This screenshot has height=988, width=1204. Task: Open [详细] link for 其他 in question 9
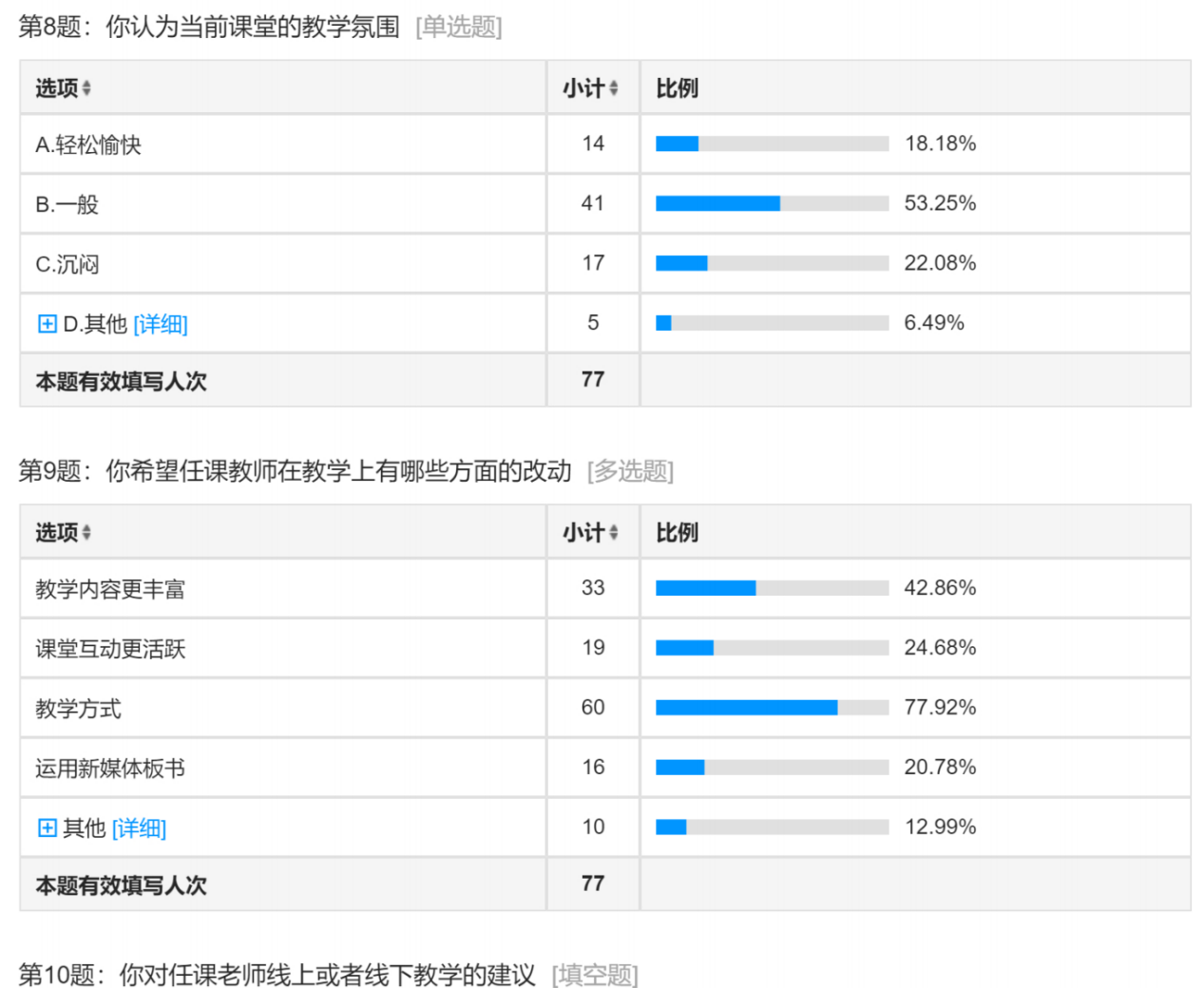[x=139, y=828]
